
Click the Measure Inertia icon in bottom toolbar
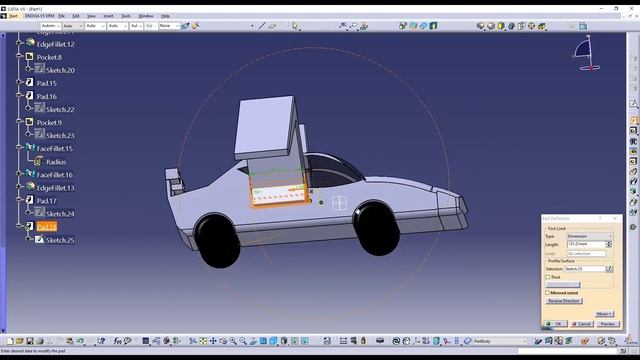pos(363,341)
